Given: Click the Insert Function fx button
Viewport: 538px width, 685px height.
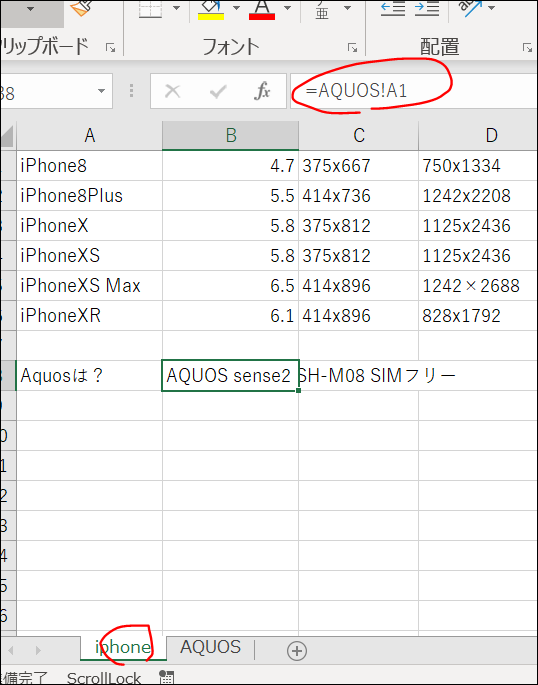Looking at the screenshot, I should (262, 91).
